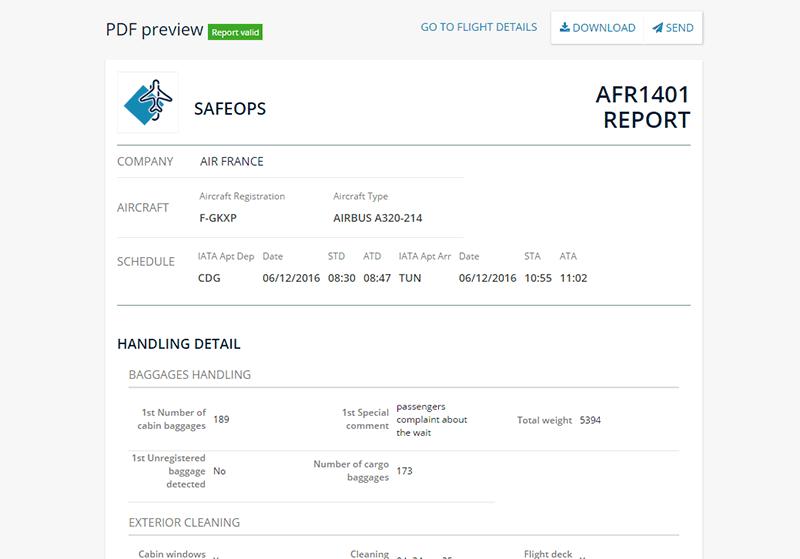Click the Aircraft Type column label
This screenshot has width=800, height=559.
click(x=360, y=196)
